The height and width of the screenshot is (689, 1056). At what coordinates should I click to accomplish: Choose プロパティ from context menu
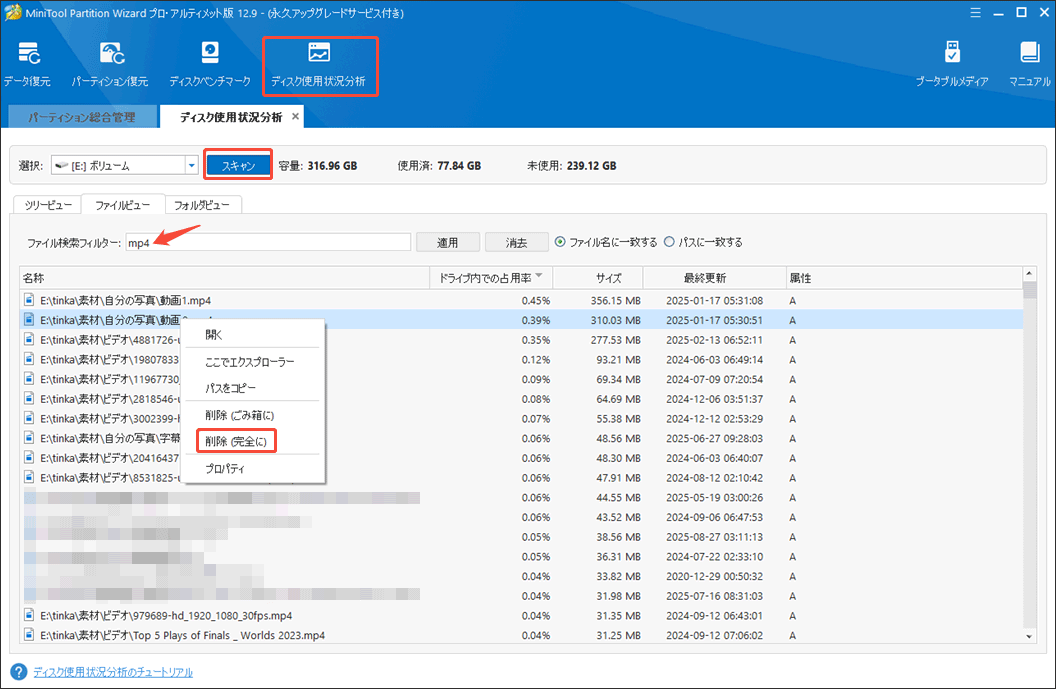253,469
